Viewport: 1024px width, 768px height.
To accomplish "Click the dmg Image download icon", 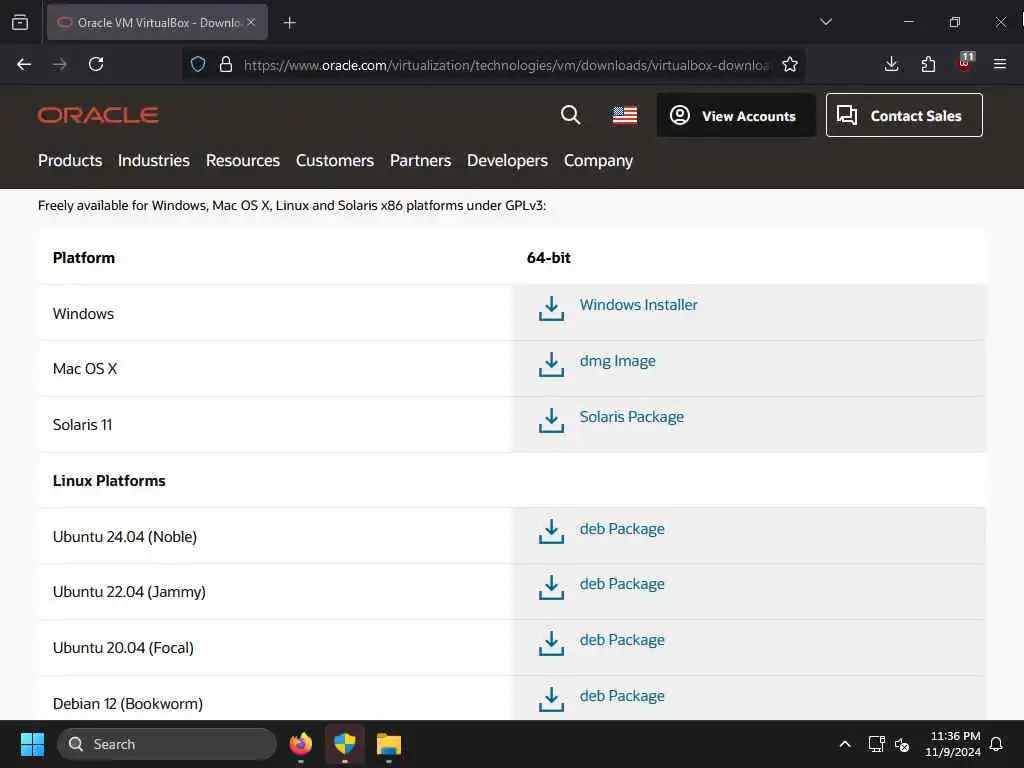I will (551, 364).
